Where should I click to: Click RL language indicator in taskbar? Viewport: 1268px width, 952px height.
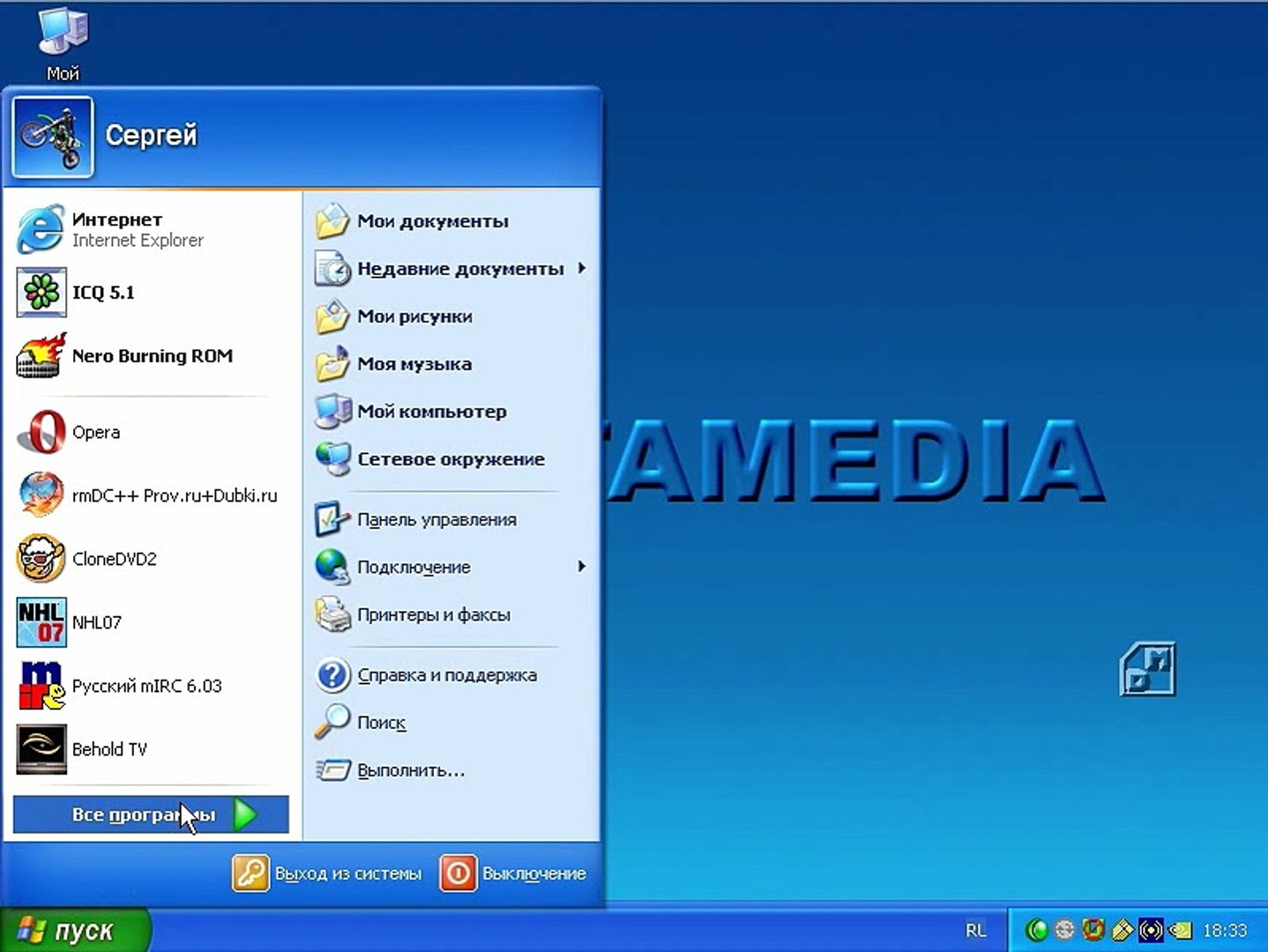click(x=975, y=930)
